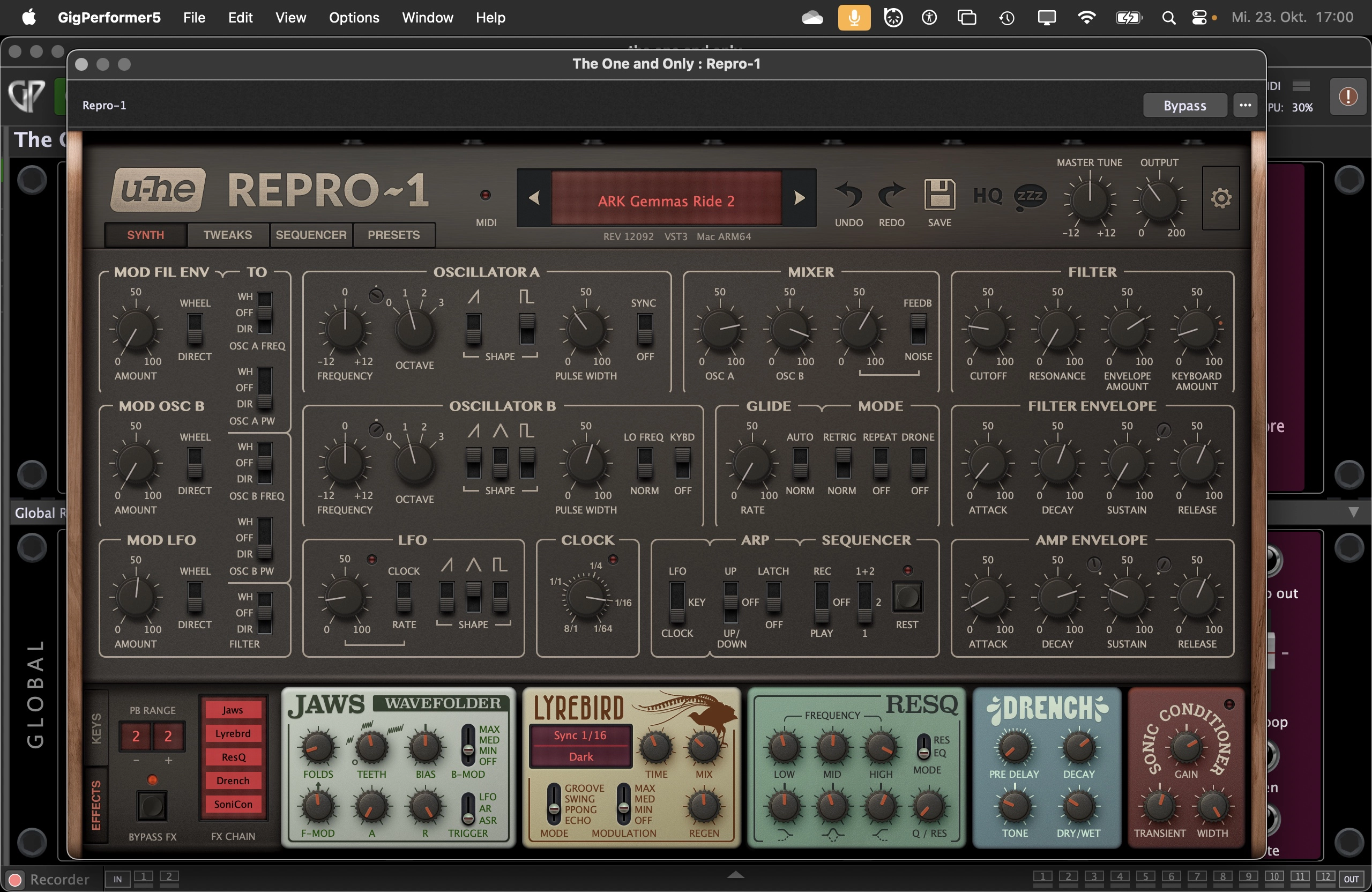1372x892 pixels.
Task: Toggle Mixer FEEDB/NOISE switch
Action: point(918,329)
